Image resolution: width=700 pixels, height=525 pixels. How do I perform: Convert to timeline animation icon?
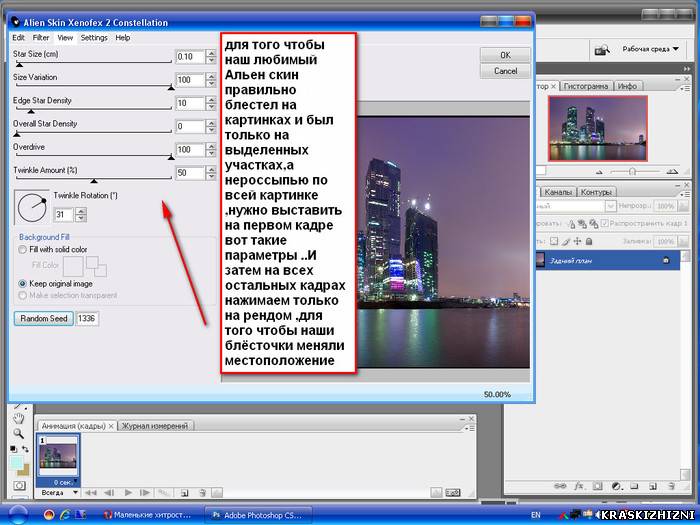[x=452, y=492]
